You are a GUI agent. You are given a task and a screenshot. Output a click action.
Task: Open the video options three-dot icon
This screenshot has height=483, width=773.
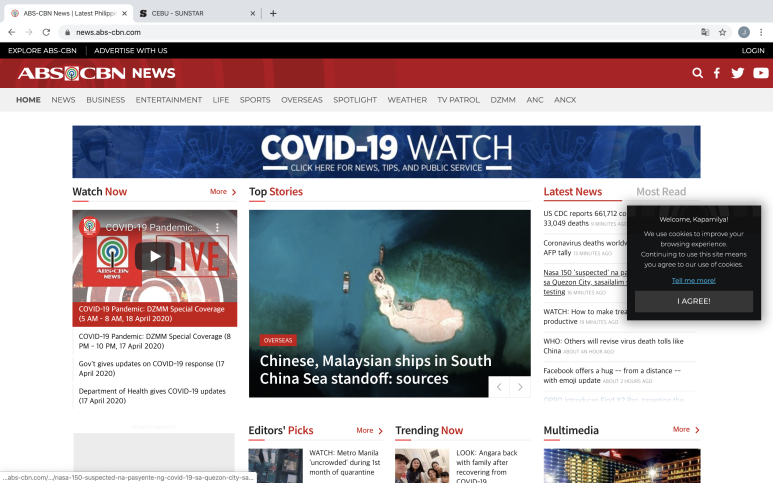click(x=217, y=227)
